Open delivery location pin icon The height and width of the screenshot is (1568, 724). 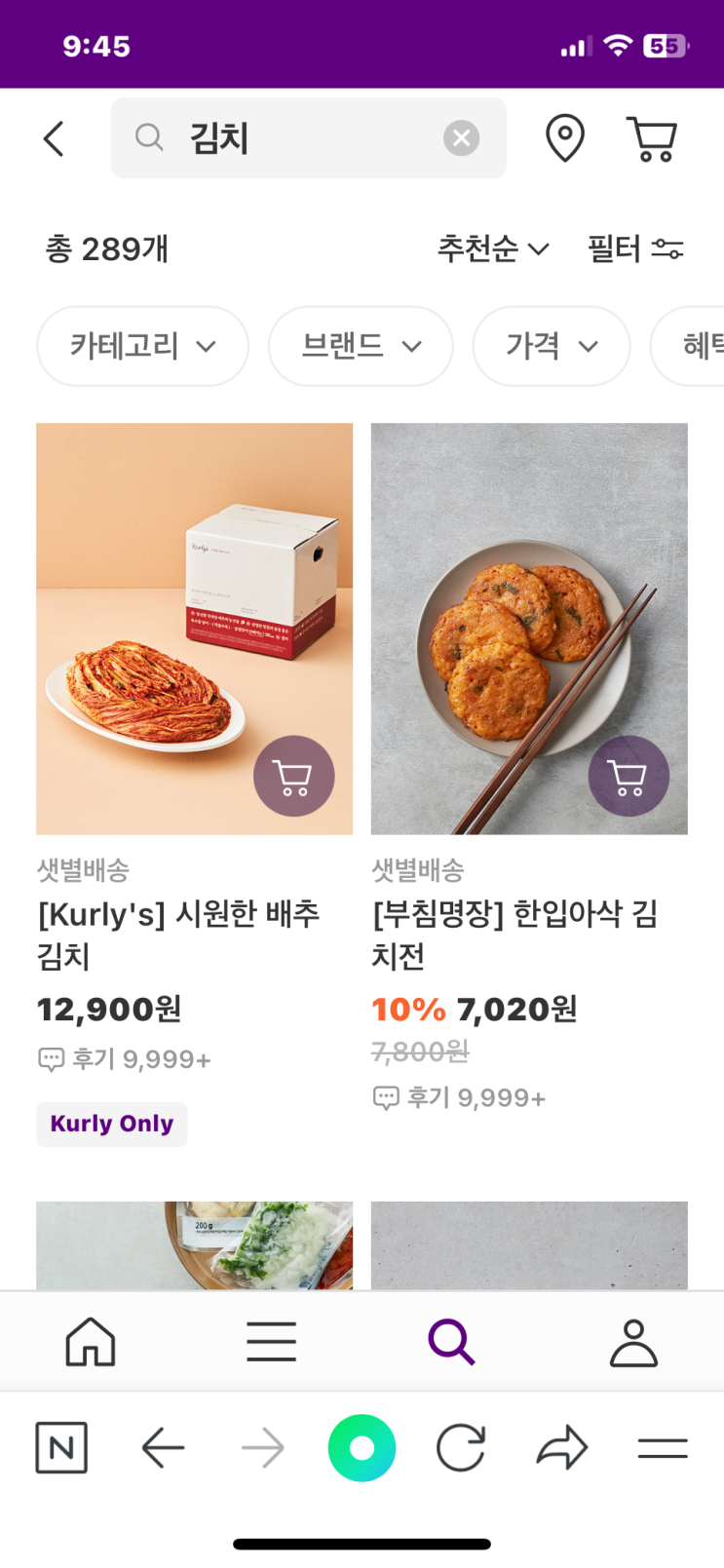pos(564,138)
